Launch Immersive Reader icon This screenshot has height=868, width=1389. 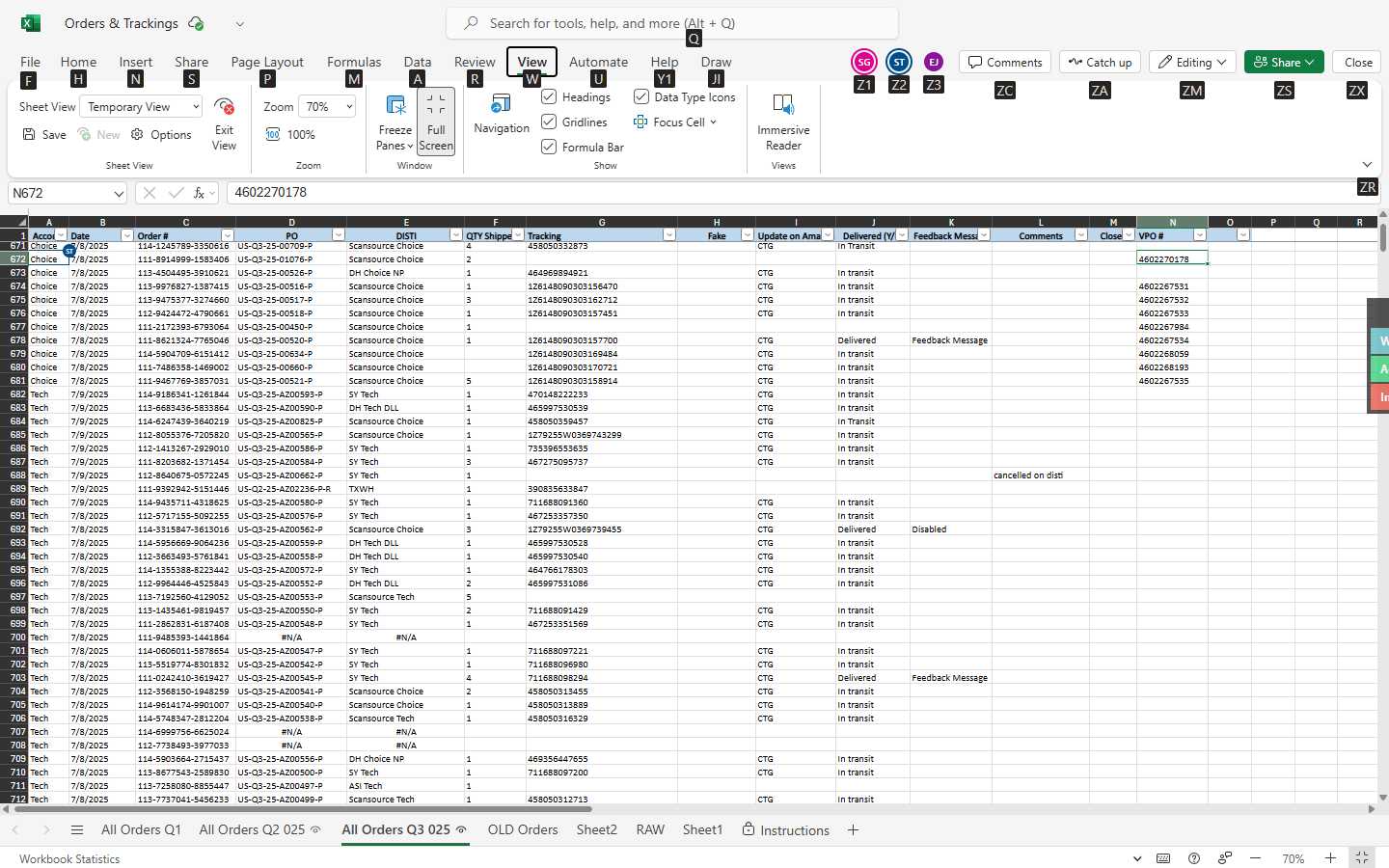point(783,104)
